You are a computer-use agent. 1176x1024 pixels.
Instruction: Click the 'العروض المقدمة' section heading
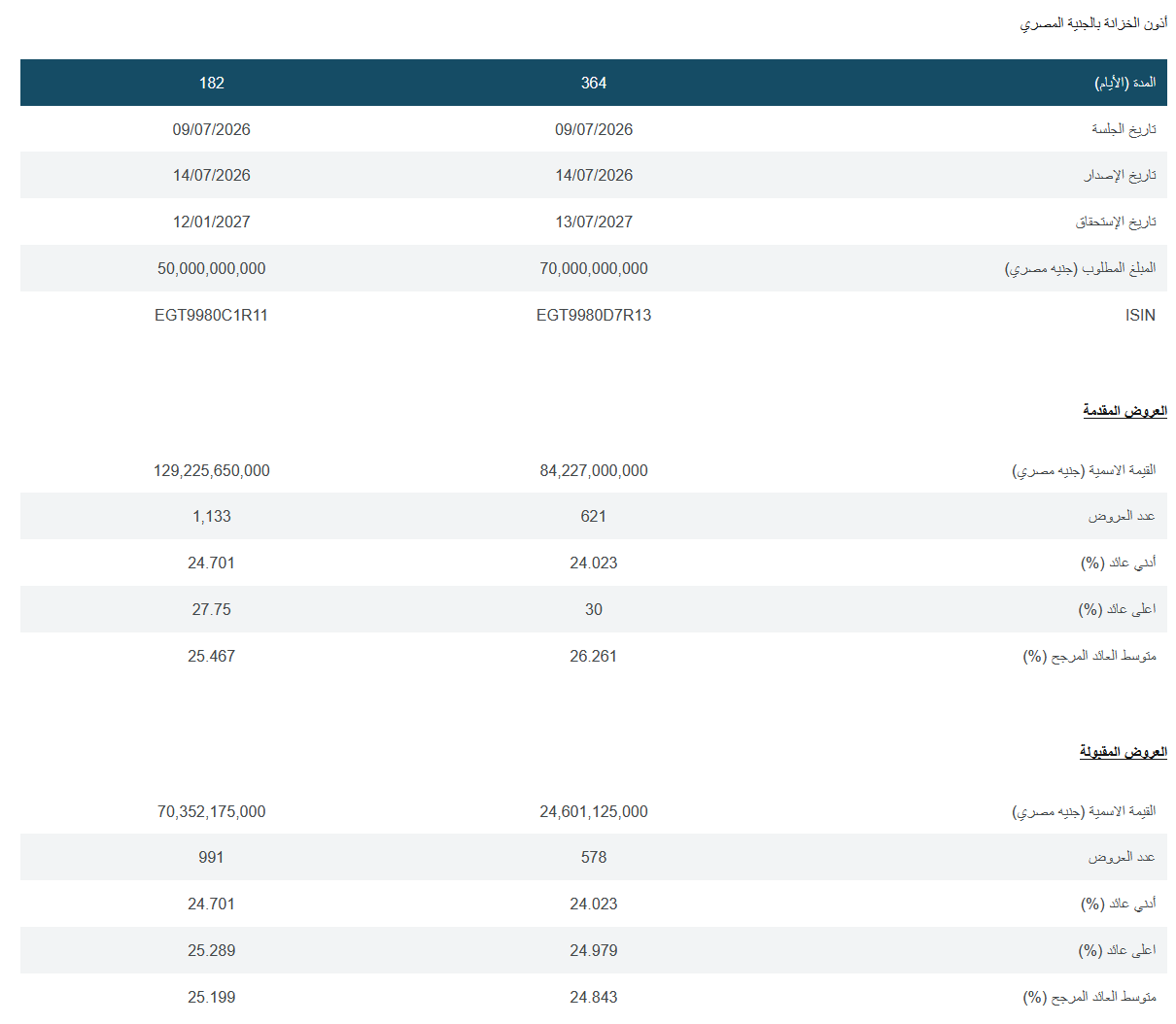click(1124, 411)
